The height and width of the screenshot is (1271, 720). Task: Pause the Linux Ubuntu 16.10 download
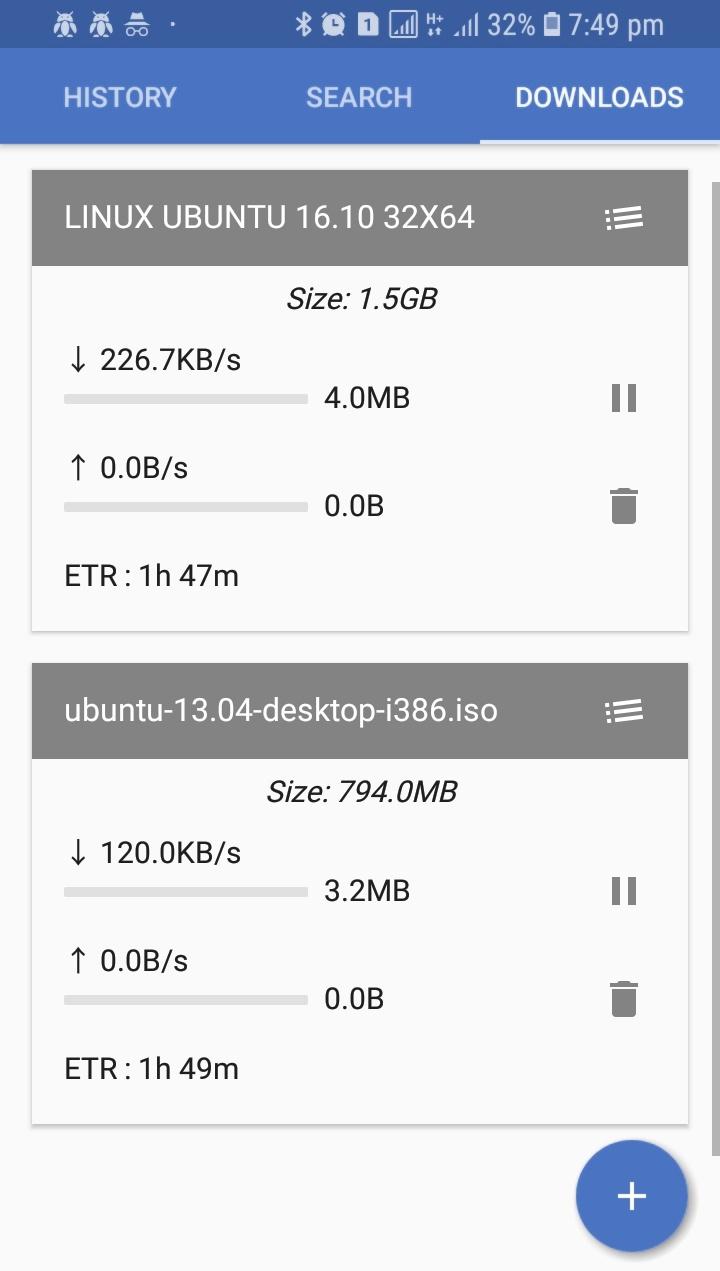[624, 398]
